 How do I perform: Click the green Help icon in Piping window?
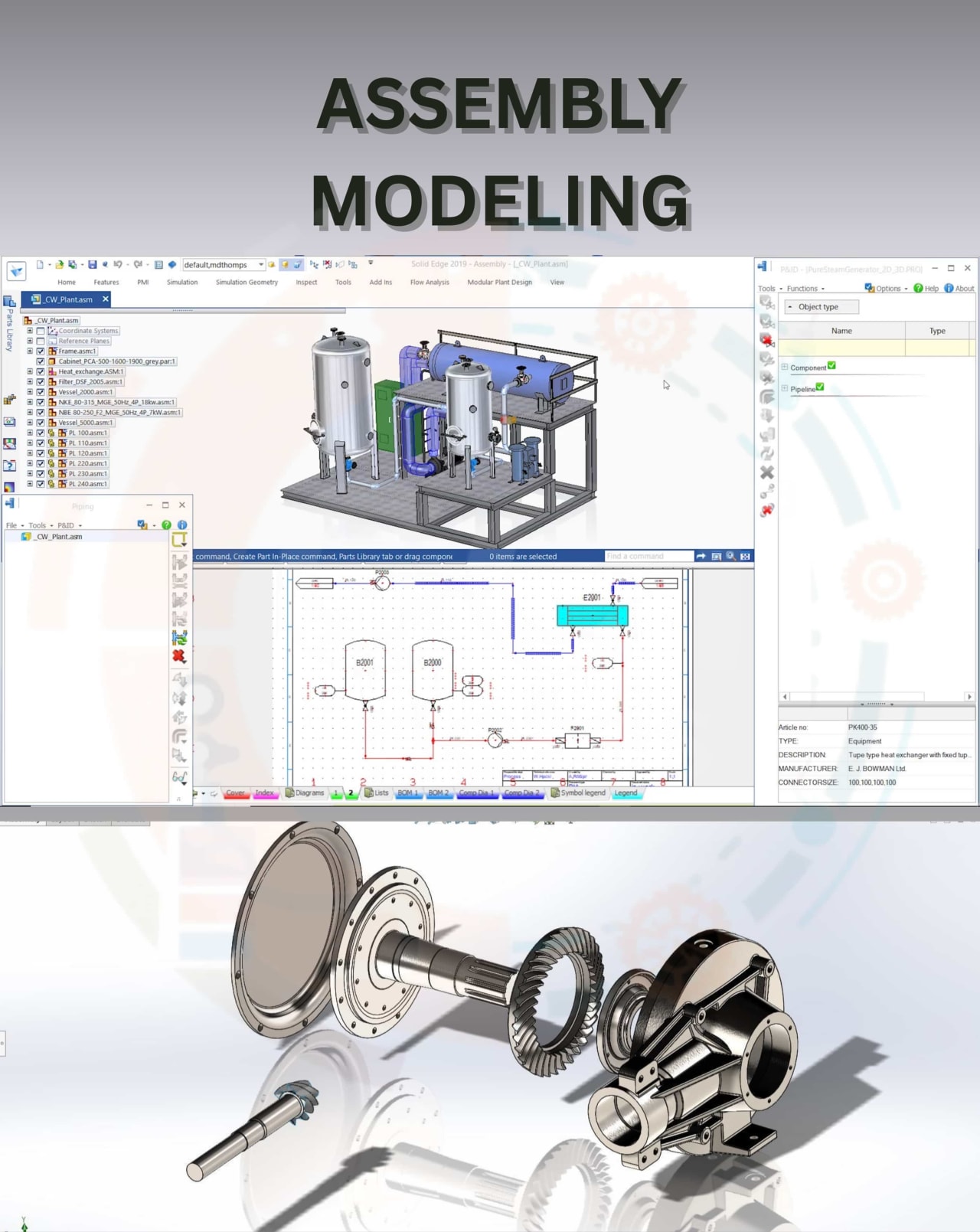[x=166, y=525]
